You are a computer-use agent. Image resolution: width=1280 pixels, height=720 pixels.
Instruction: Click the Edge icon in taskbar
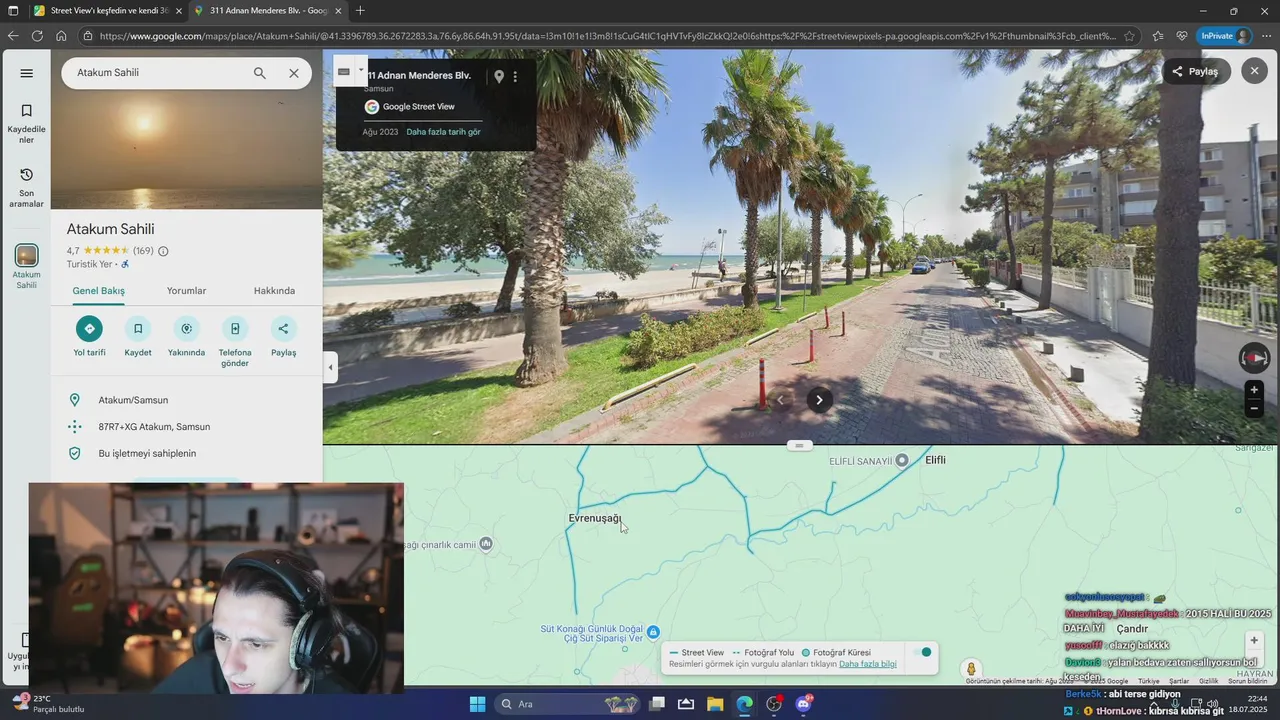(745, 704)
